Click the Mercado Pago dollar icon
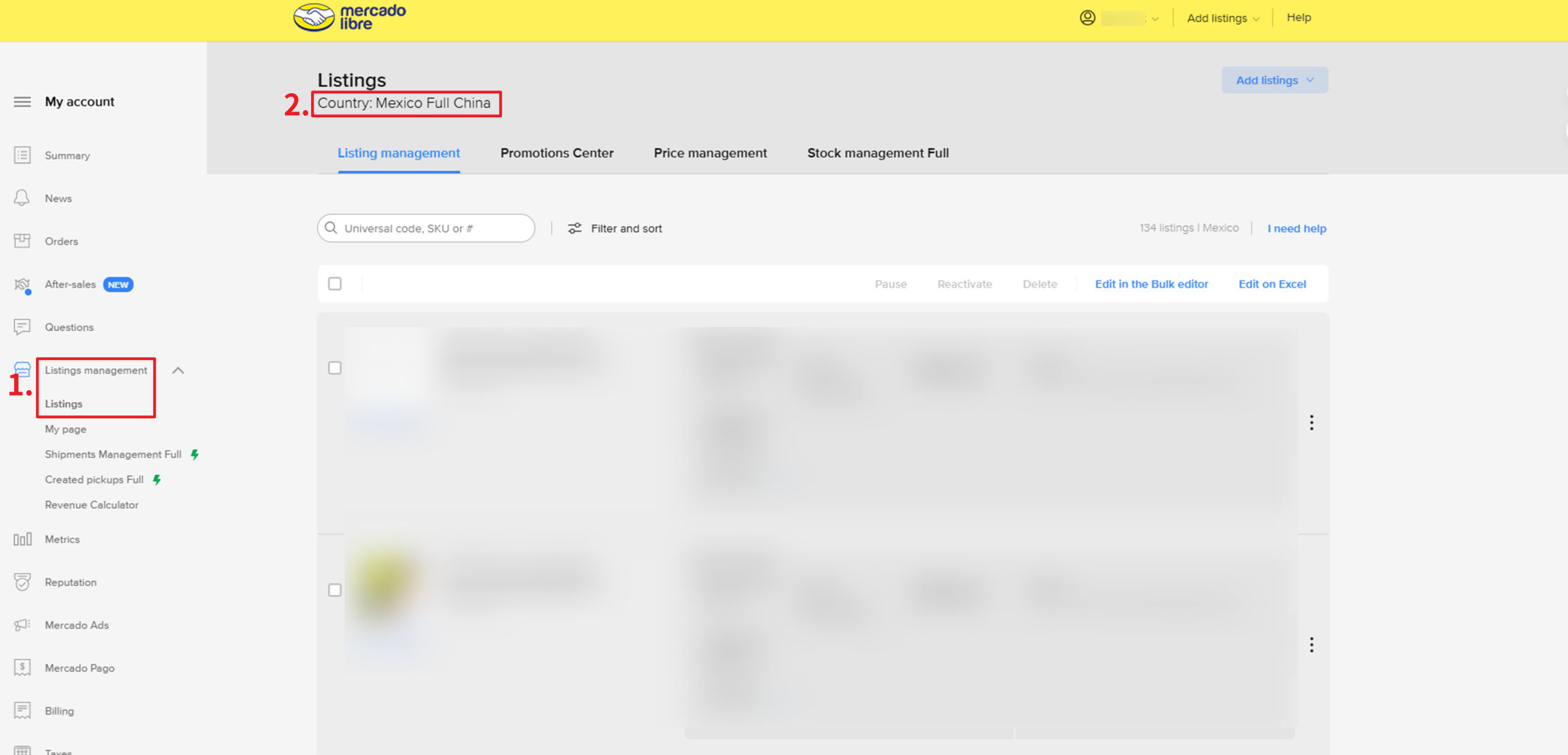This screenshot has height=755, width=1568. point(22,668)
